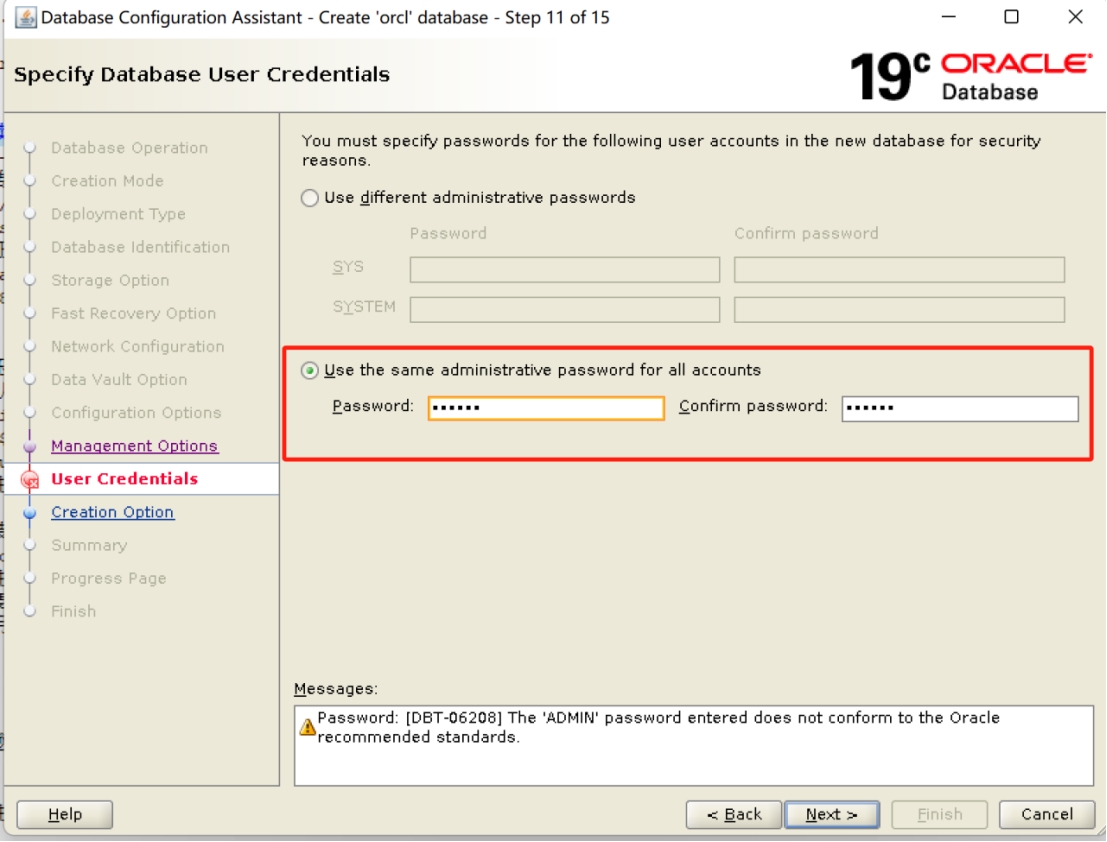Click the SYSTEM confirm password field

pyautogui.click(x=899, y=310)
